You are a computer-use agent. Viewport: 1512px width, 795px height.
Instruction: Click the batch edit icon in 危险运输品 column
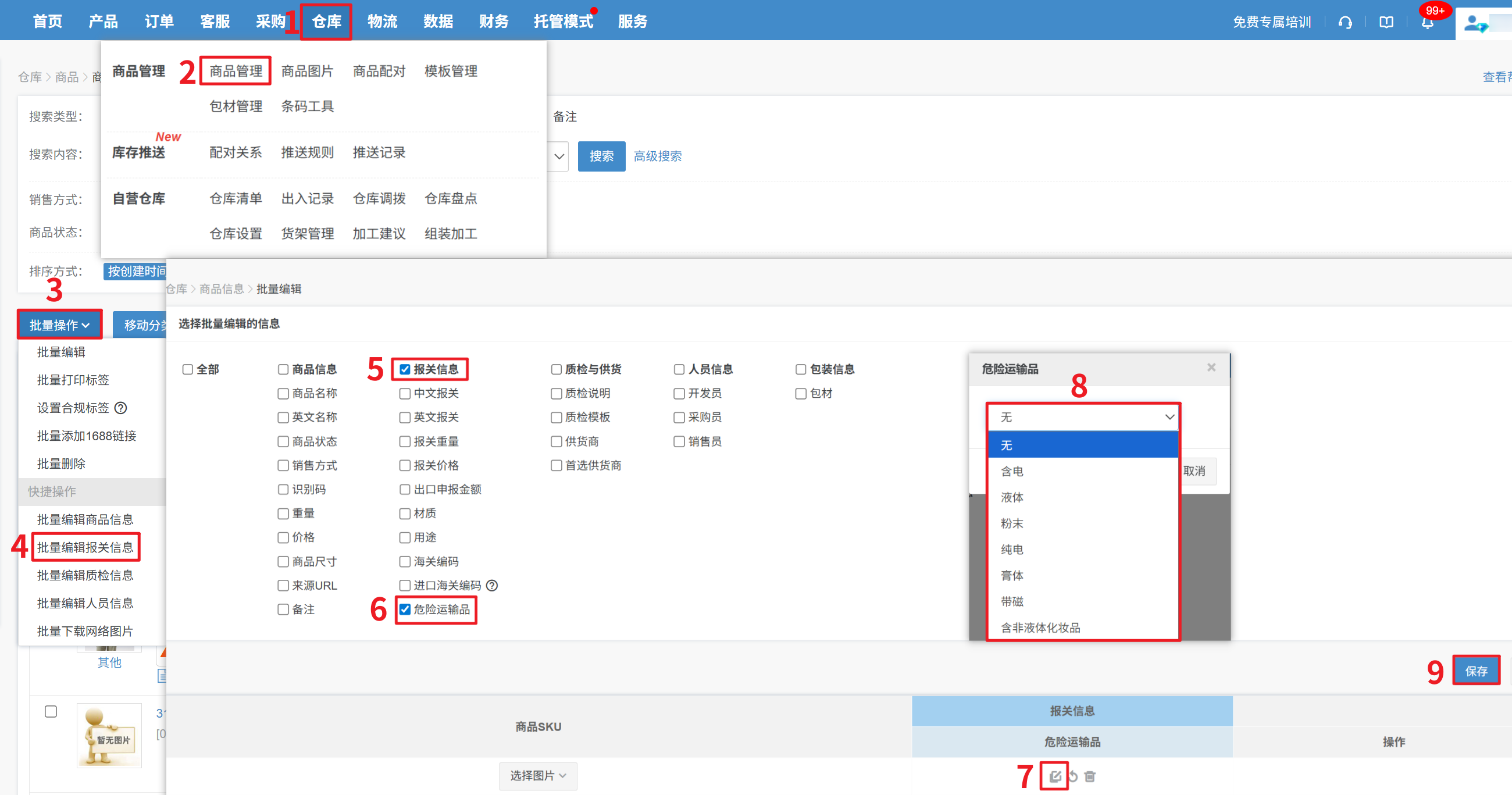tap(1055, 776)
